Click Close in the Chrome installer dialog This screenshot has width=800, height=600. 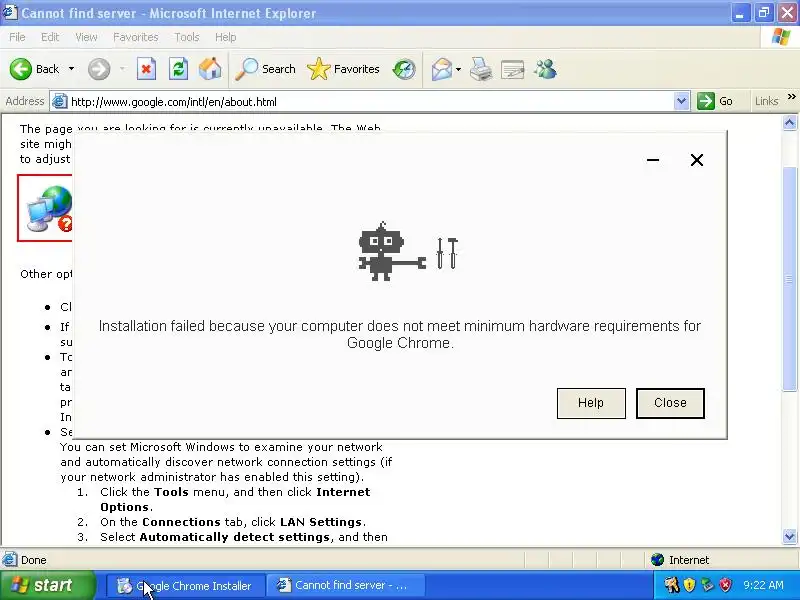670,403
